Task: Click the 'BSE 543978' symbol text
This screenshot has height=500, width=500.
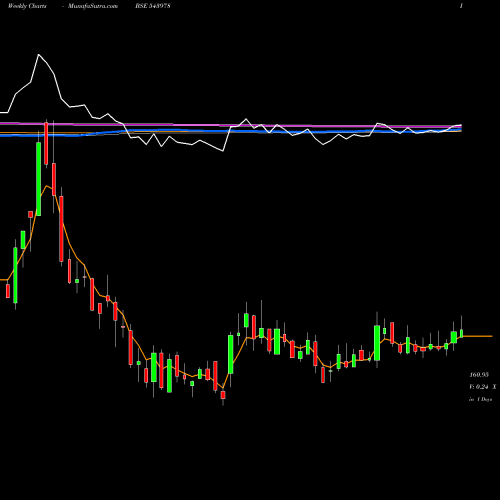Action: (153, 6)
